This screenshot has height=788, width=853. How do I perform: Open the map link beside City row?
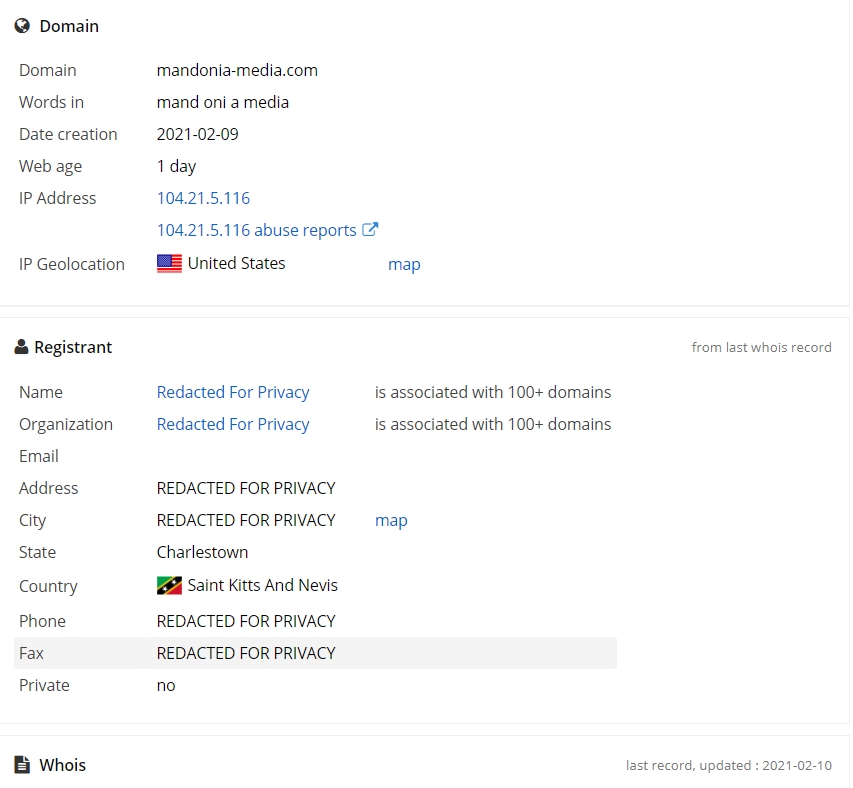391,520
